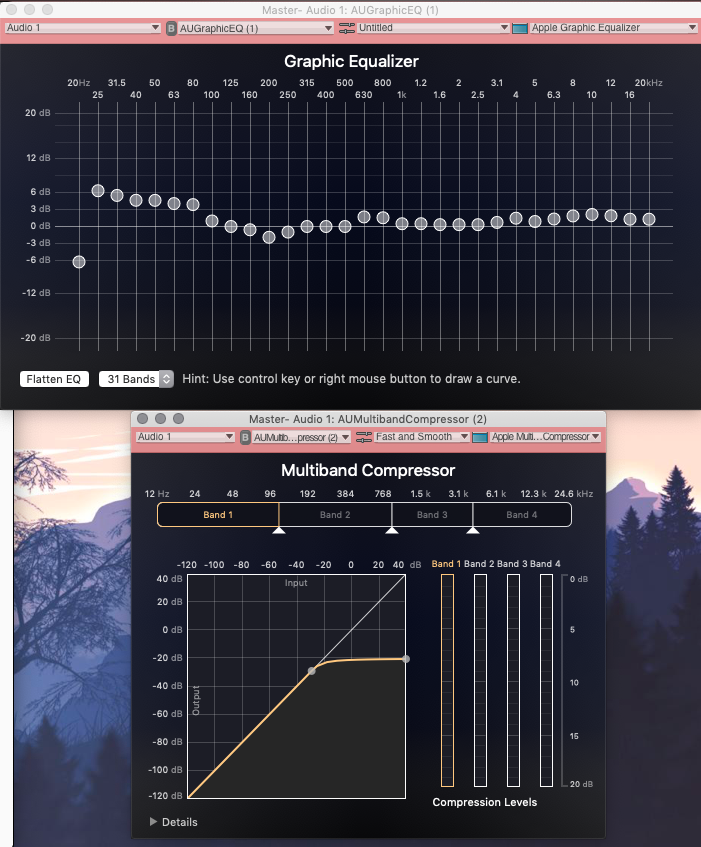Click the 20 Hz equalizer band slider knob
The height and width of the screenshot is (847, 701).
79,262
